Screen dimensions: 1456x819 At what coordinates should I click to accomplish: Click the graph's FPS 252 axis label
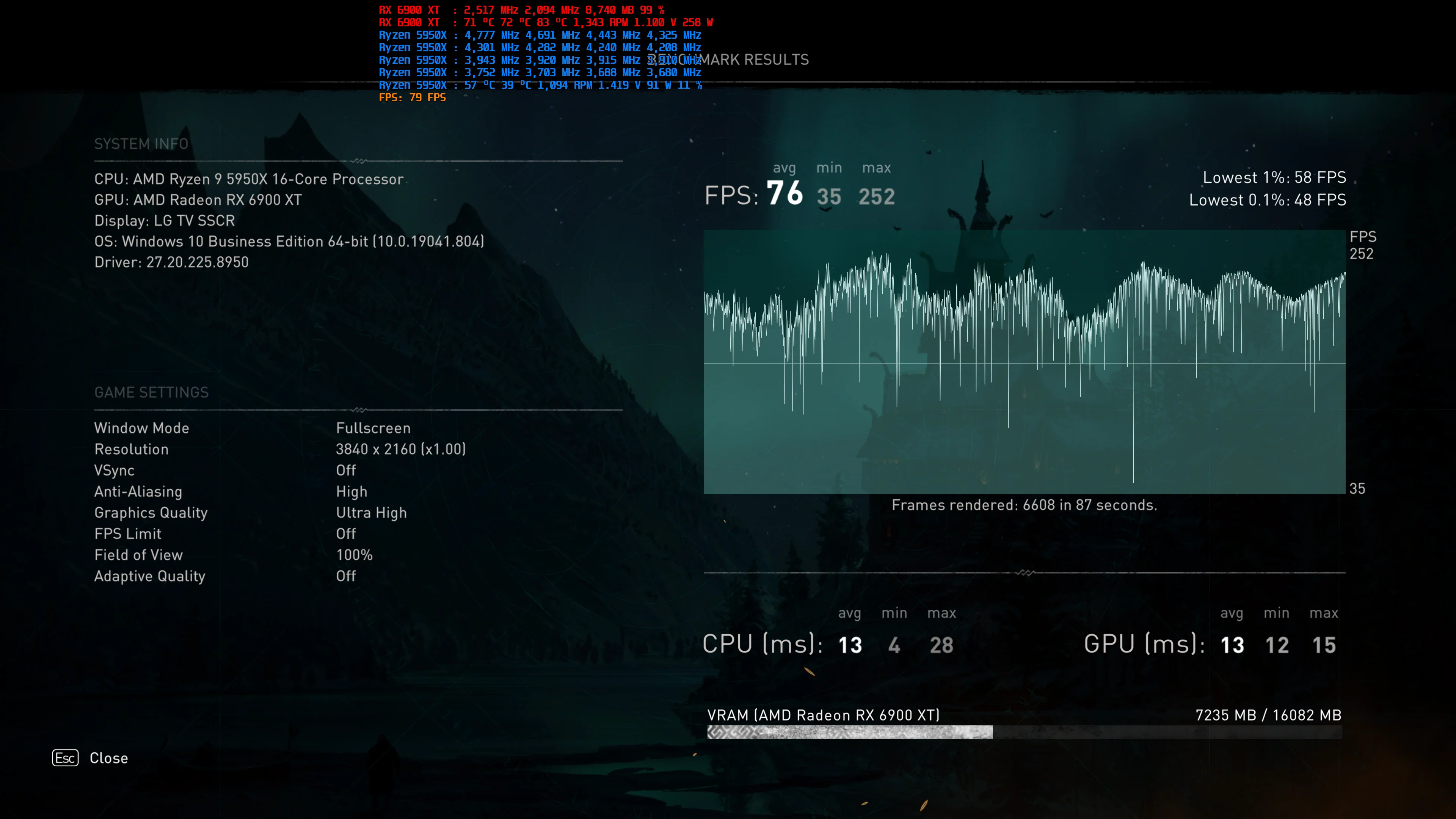1363,245
